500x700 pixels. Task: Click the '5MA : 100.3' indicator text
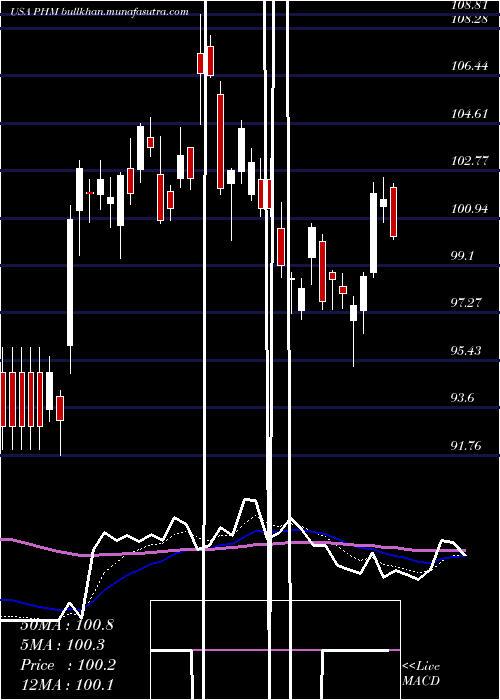click(62, 645)
